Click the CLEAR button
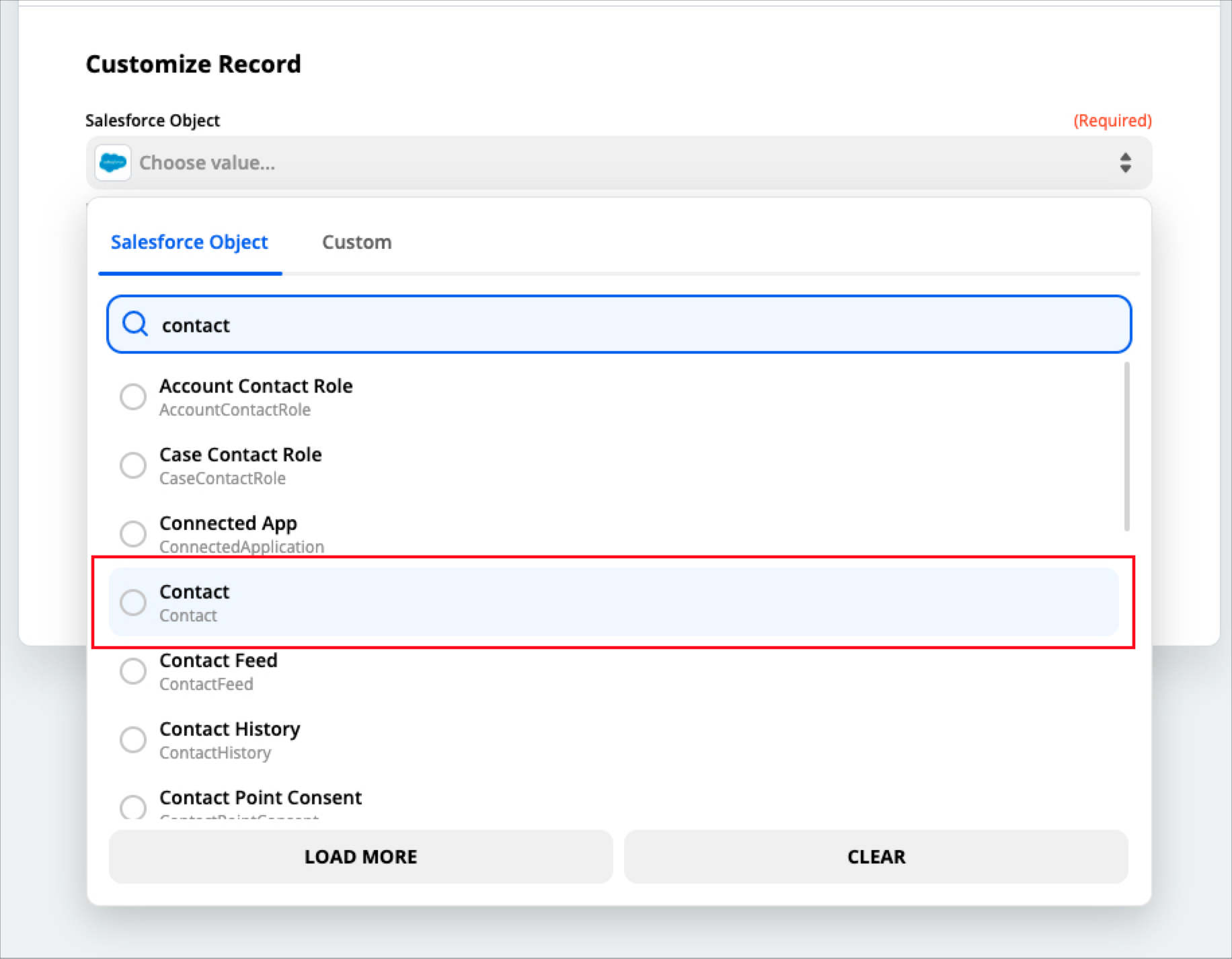Screen dimensions: 1232x959 pyautogui.click(x=876, y=857)
